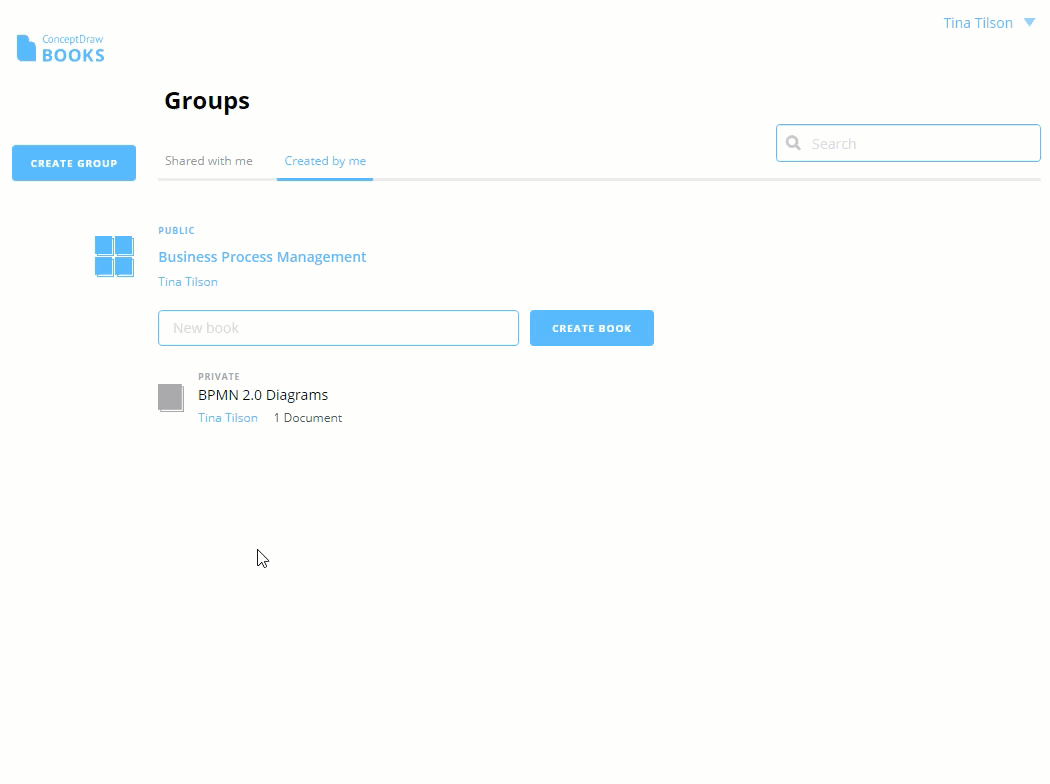Image resolution: width=1050 pixels, height=784 pixels.
Task: Select the Created by me tab
Action: 325,161
